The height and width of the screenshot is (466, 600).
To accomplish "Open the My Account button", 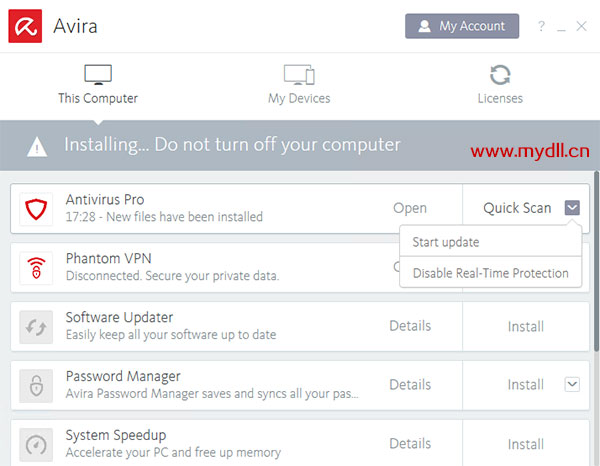I will click(462, 26).
